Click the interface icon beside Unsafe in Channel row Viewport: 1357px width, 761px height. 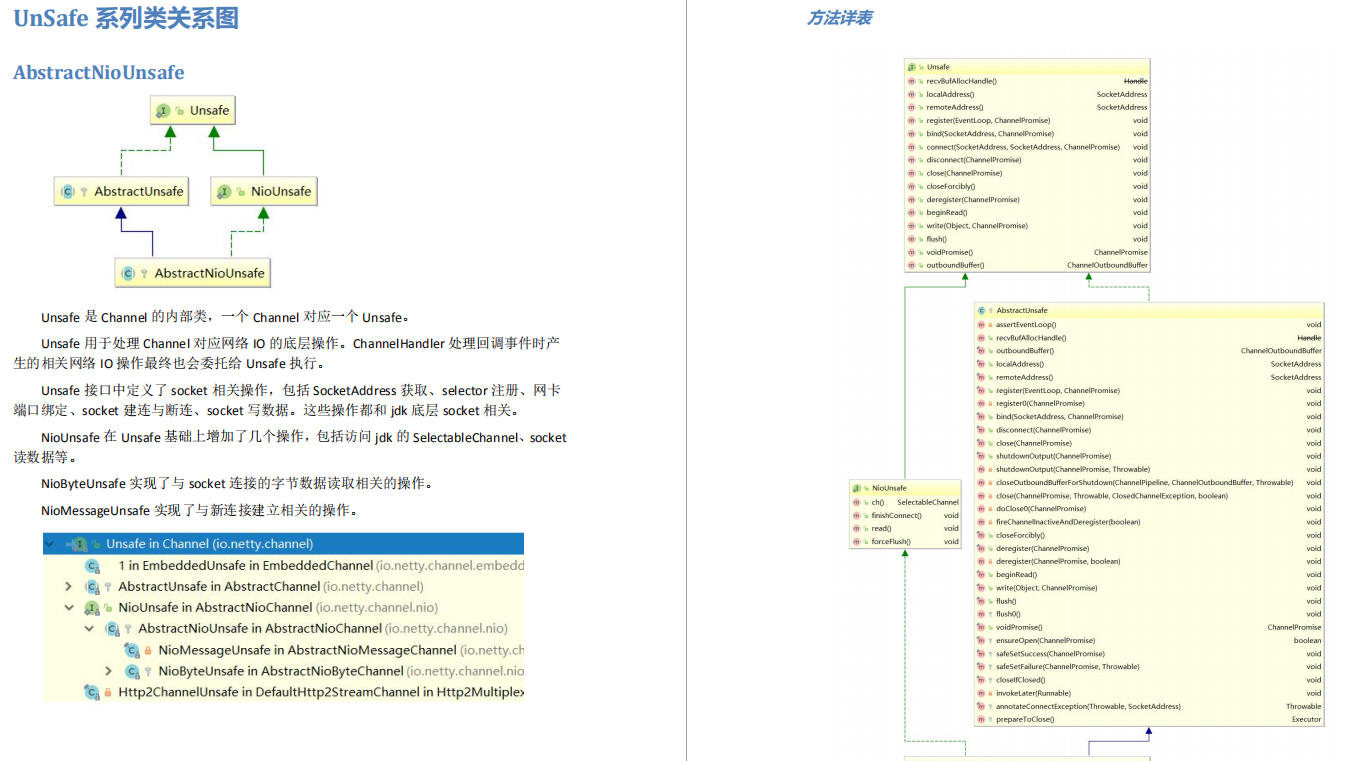click(79, 544)
